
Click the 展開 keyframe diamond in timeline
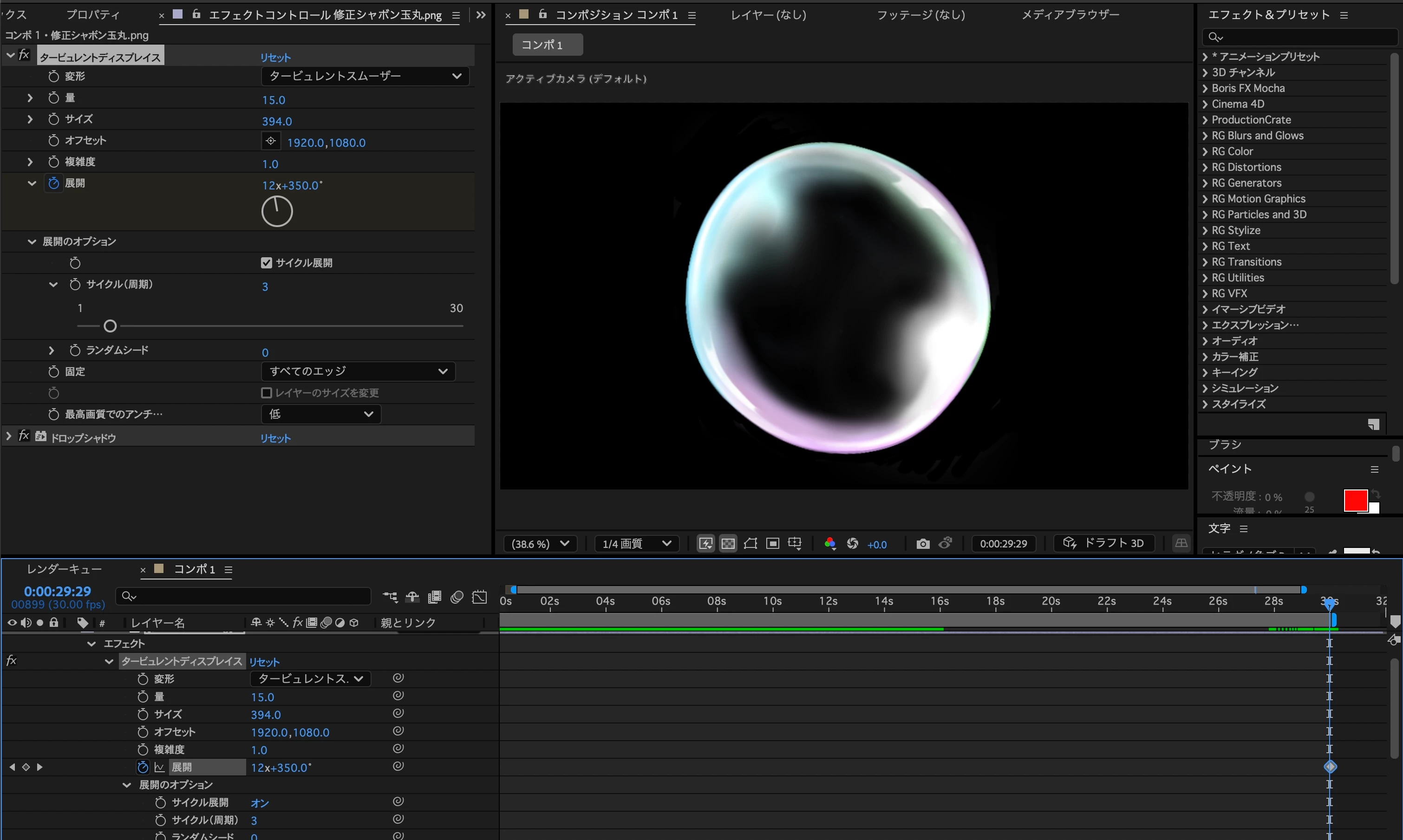[1330, 767]
